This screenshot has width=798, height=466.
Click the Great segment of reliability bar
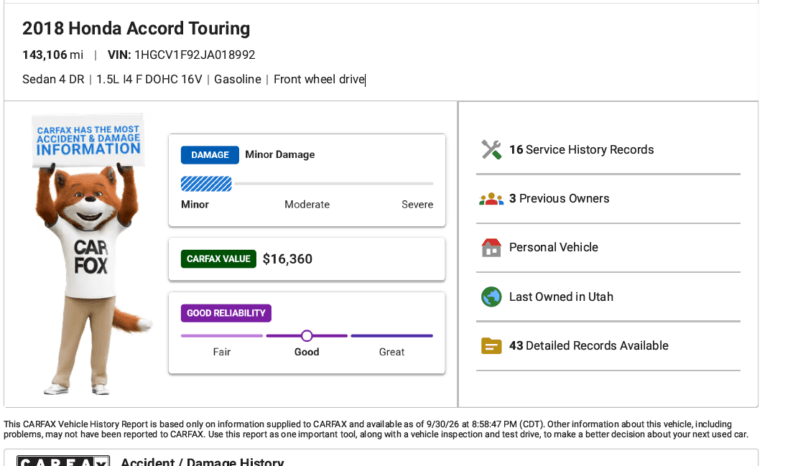coord(391,336)
